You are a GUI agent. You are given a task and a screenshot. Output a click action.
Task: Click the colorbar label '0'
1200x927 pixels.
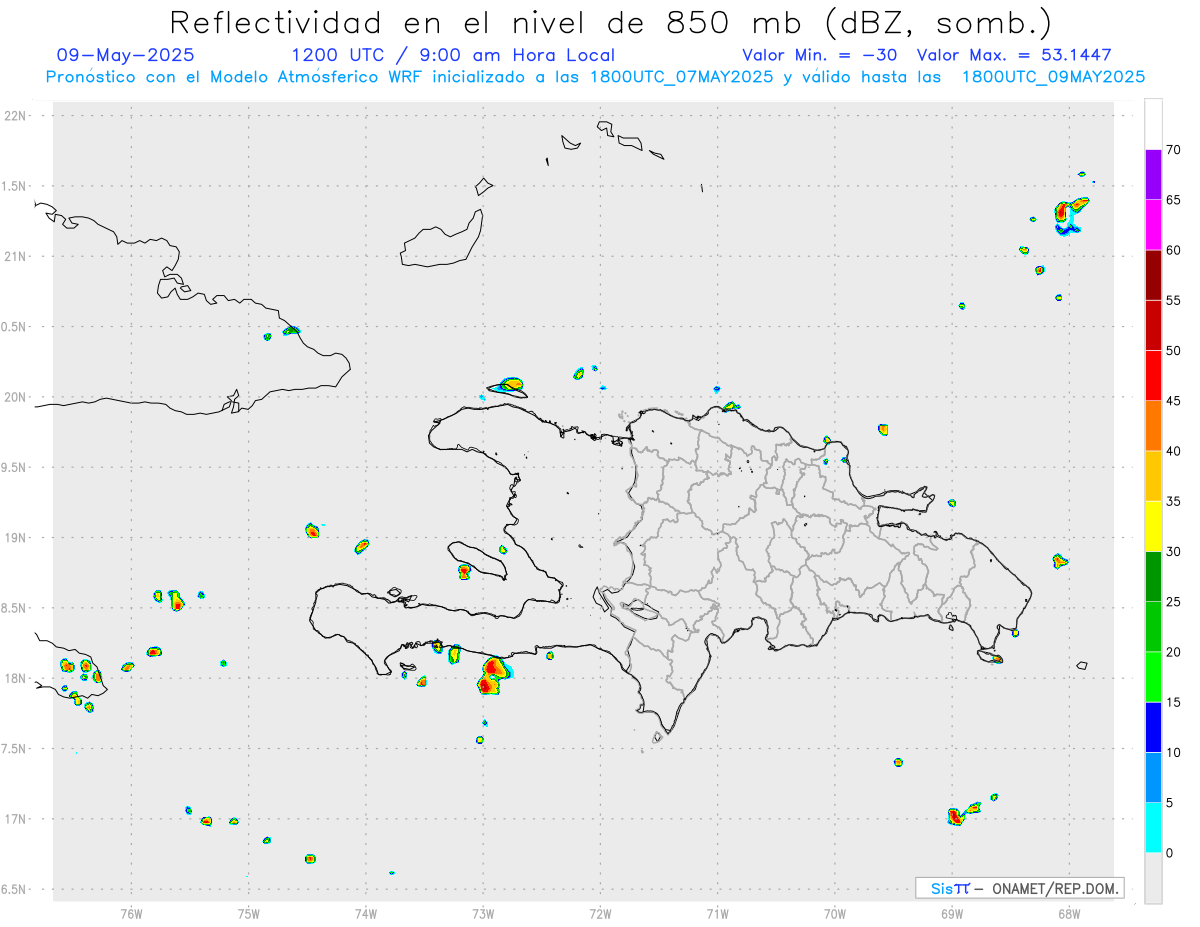click(1169, 853)
